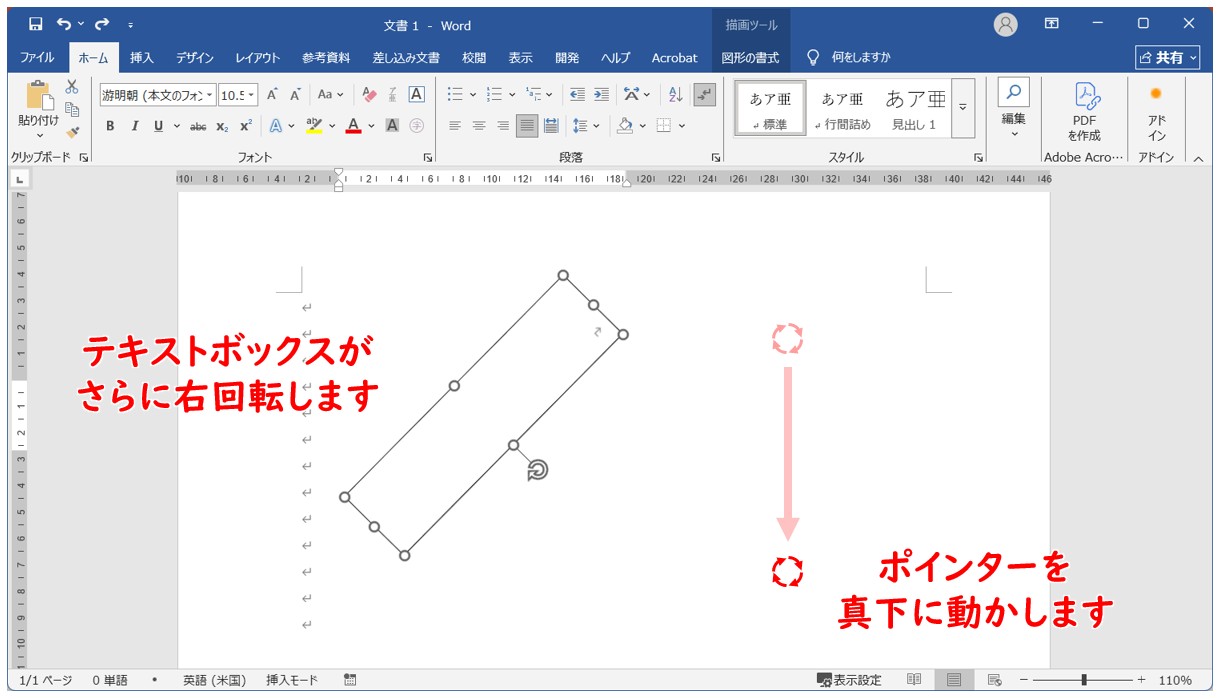Viewport: 1222px width, 699px height.
Task: Click the Save icon in title bar
Action: 36,24
